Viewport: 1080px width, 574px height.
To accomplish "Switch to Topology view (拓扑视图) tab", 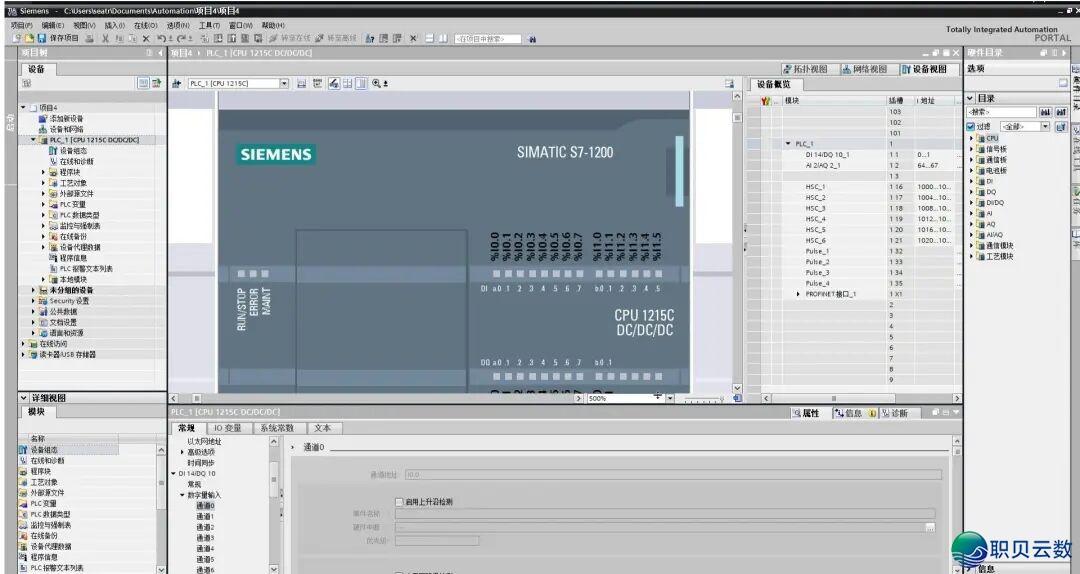I will [x=806, y=69].
